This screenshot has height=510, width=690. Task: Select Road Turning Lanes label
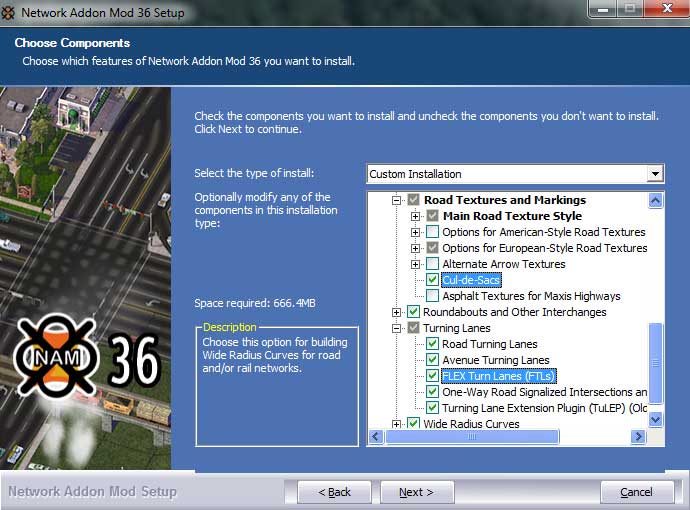pos(490,344)
